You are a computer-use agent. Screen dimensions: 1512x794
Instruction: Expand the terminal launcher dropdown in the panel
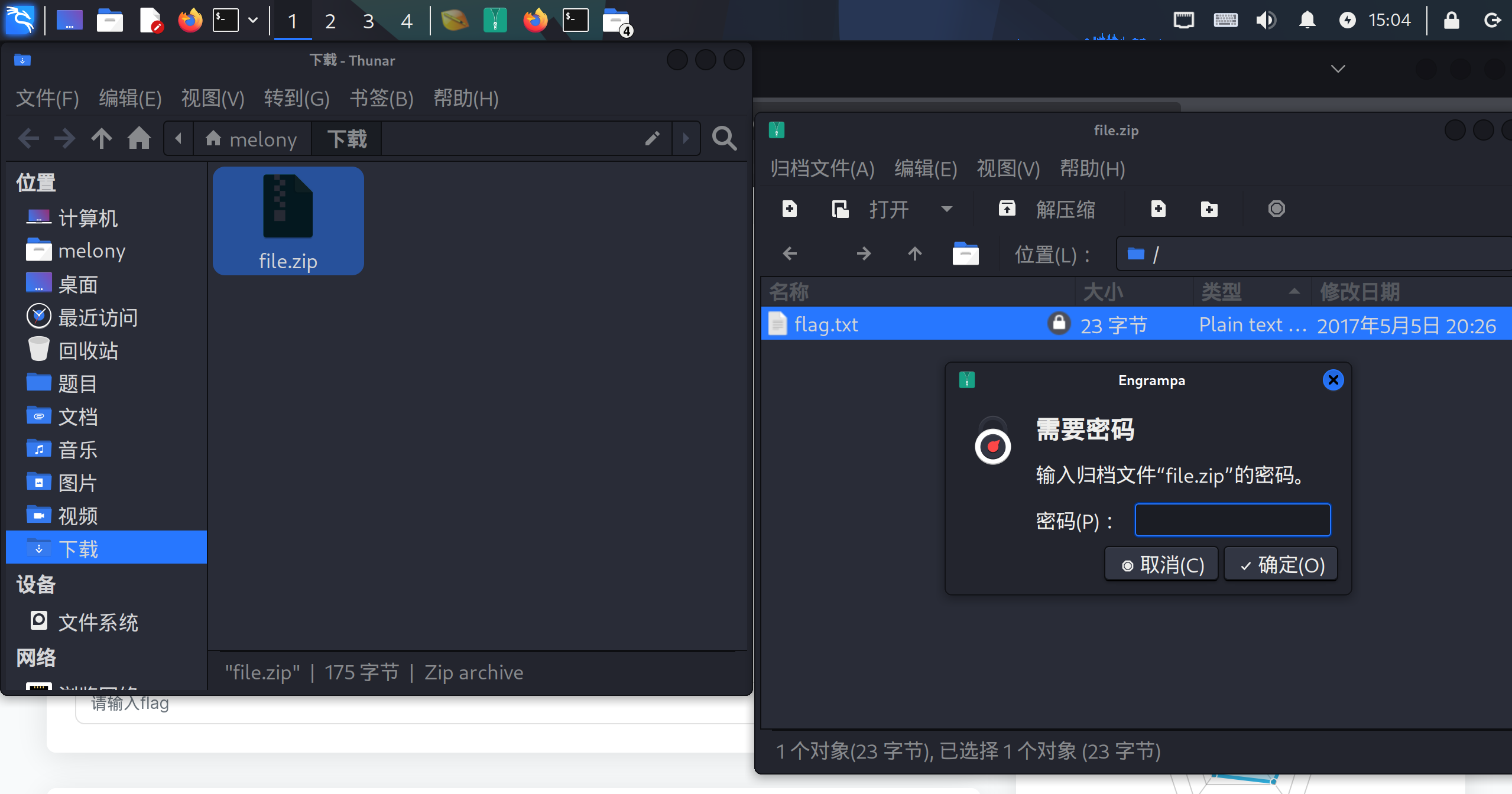[x=253, y=21]
